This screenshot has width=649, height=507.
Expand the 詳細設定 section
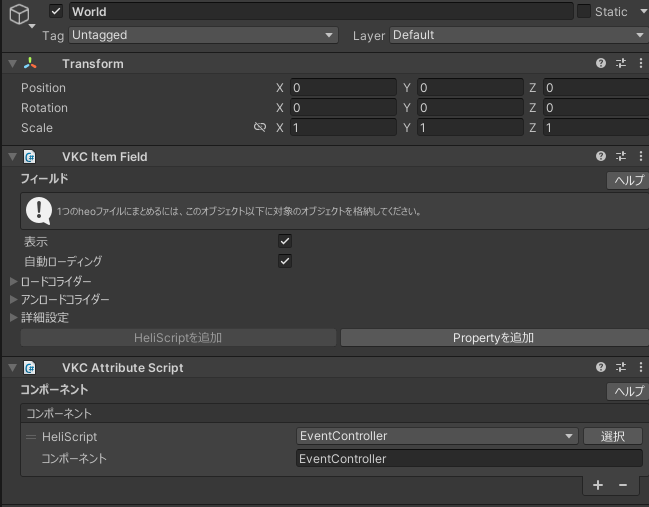(13, 317)
